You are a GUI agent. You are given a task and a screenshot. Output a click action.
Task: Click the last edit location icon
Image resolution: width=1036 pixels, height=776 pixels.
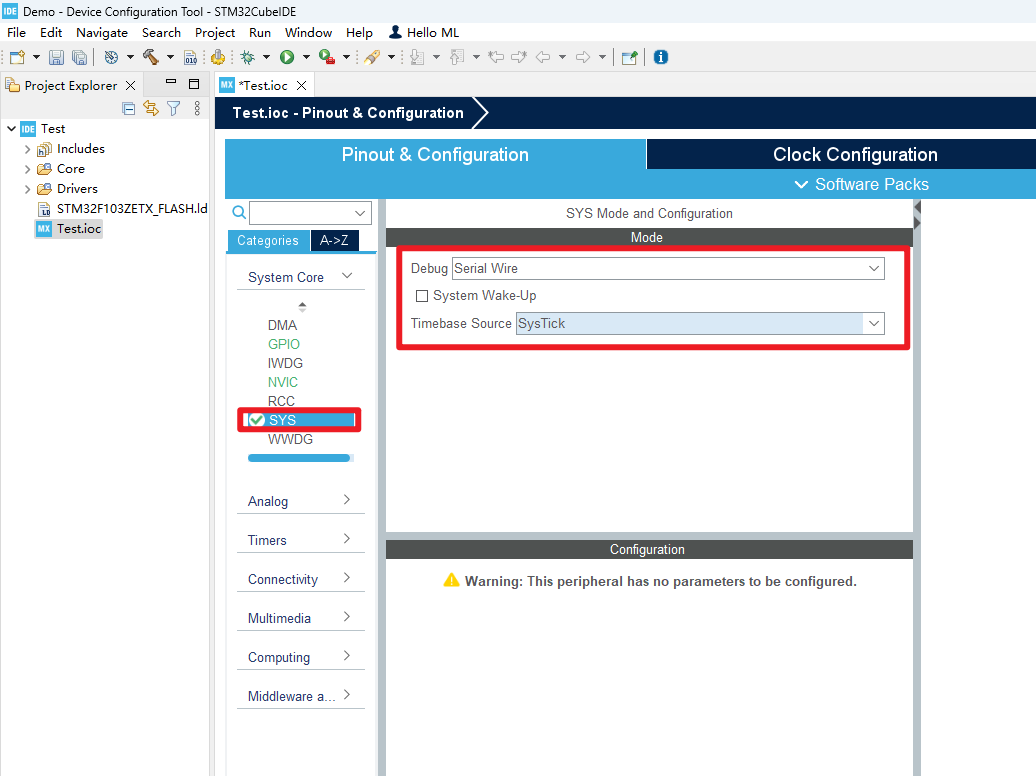coord(496,58)
